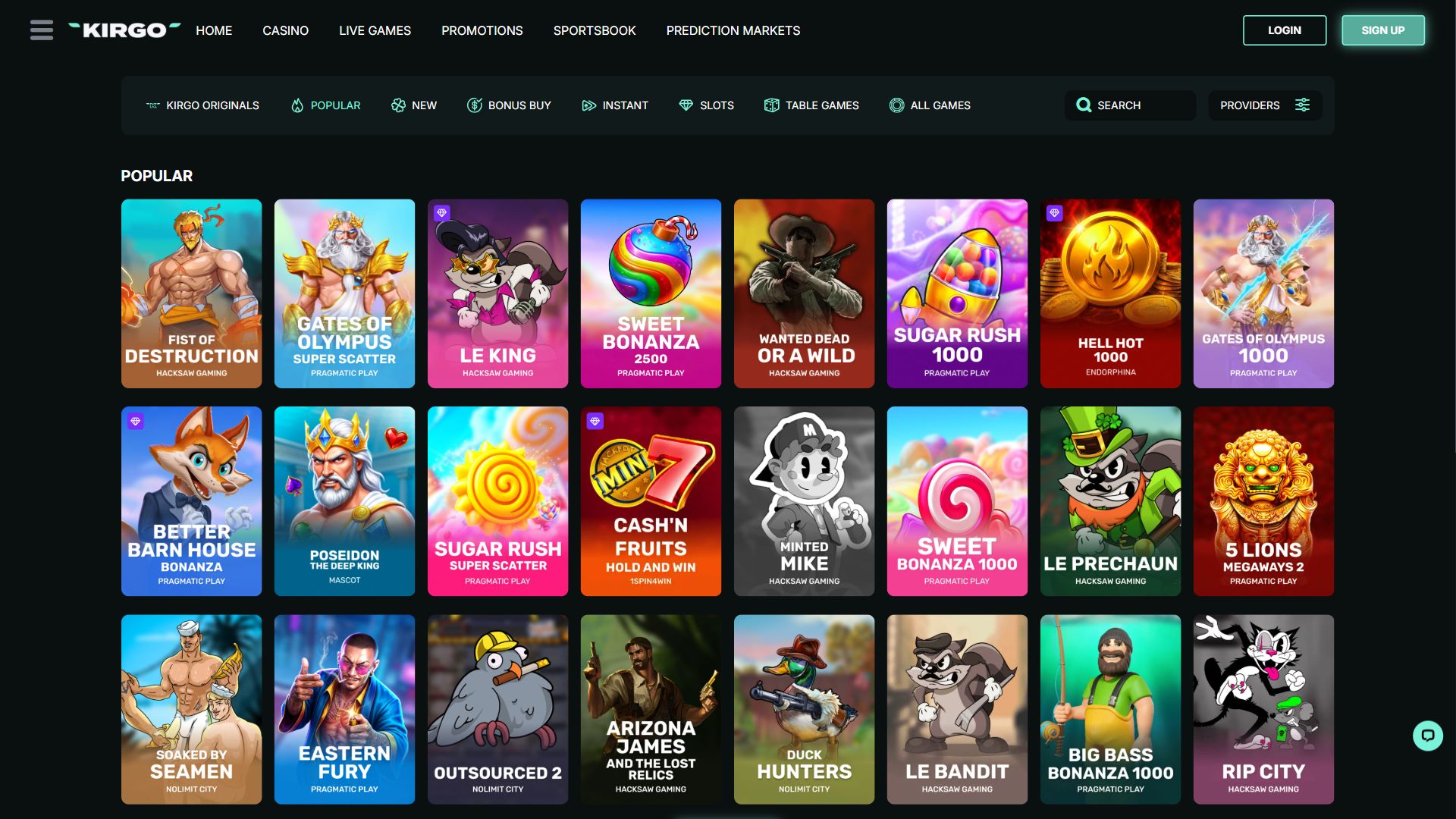Click the diamond icon beside Slots
This screenshot has width=1456, height=819.
686,105
